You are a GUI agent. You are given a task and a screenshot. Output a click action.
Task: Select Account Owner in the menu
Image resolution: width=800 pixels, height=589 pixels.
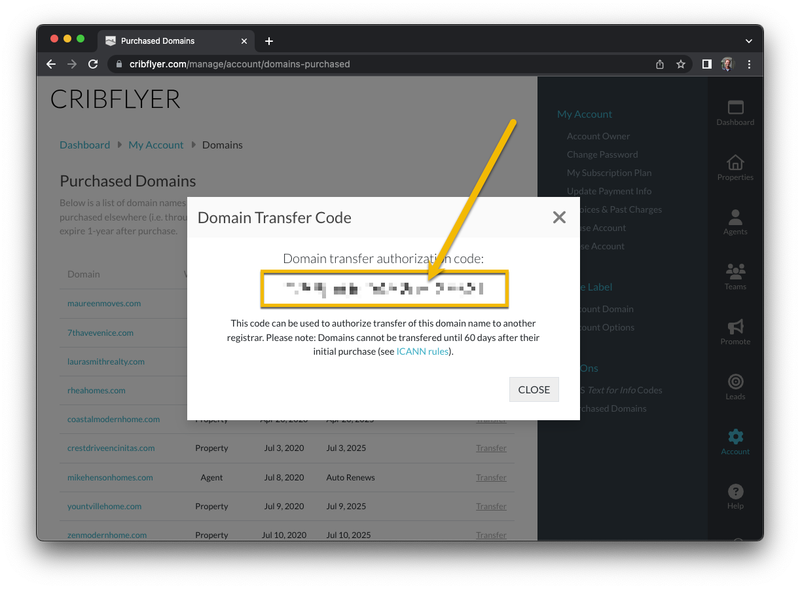[x=598, y=136]
